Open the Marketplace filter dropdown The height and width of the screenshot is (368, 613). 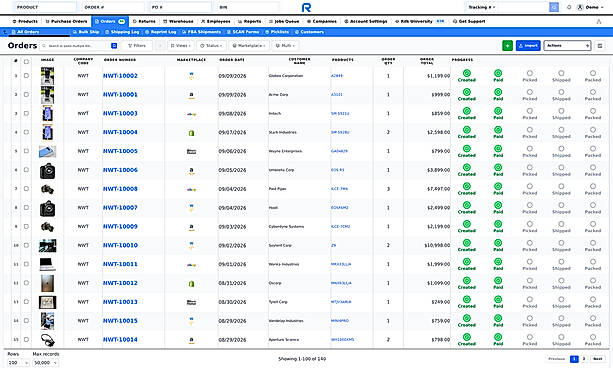point(249,46)
